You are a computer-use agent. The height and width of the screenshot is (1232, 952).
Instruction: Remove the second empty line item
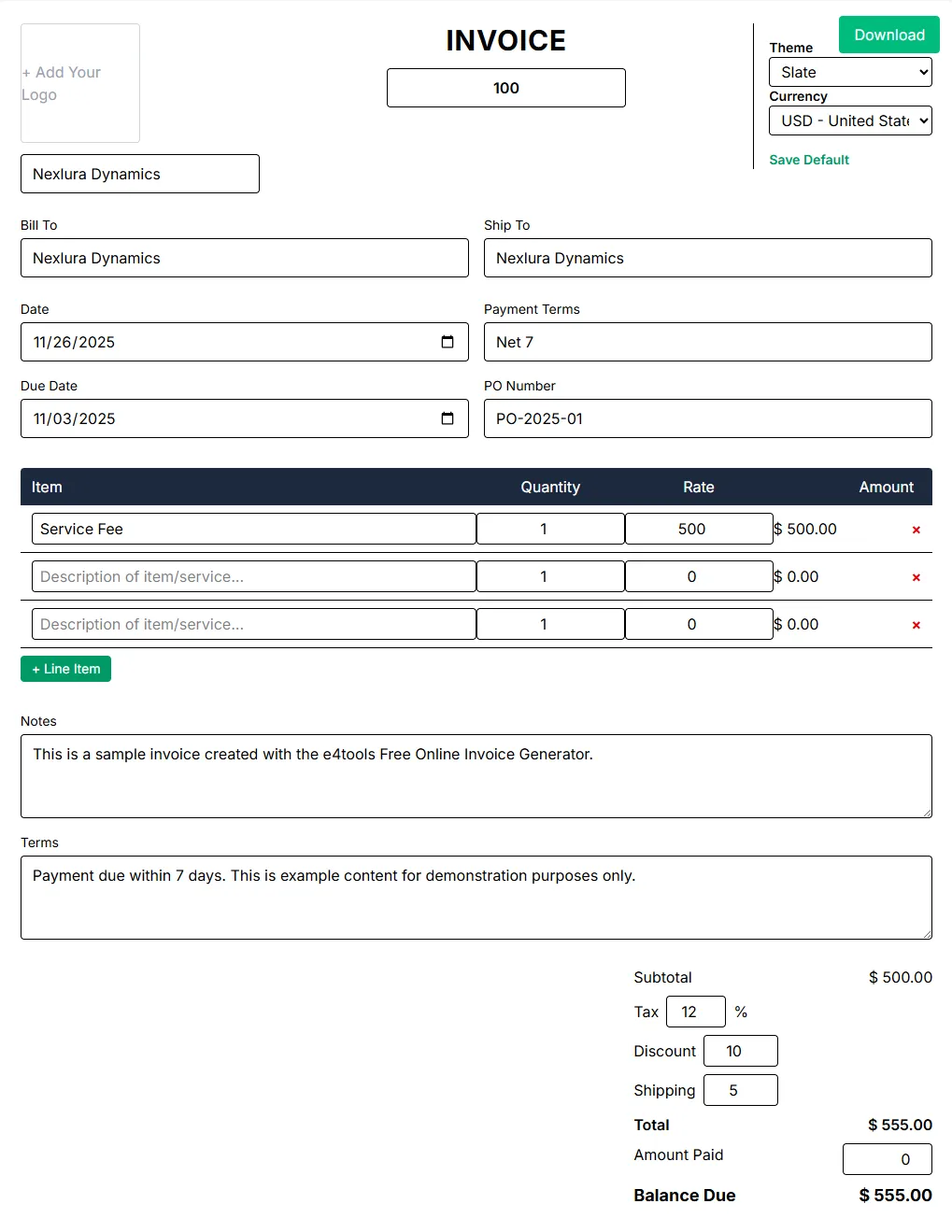[x=916, y=576]
